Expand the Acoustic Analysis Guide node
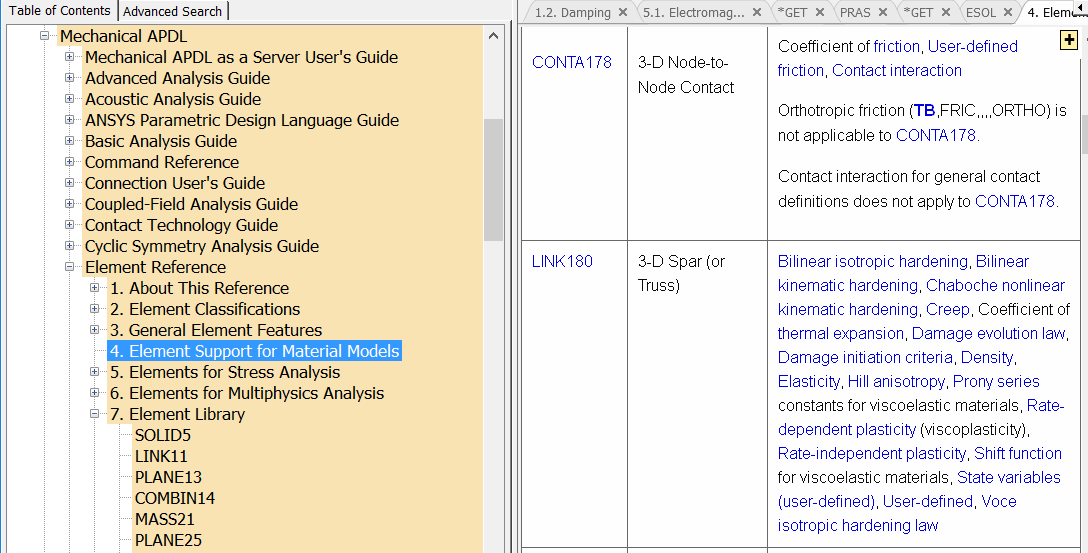This screenshot has height=553, width=1088. tap(69, 99)
